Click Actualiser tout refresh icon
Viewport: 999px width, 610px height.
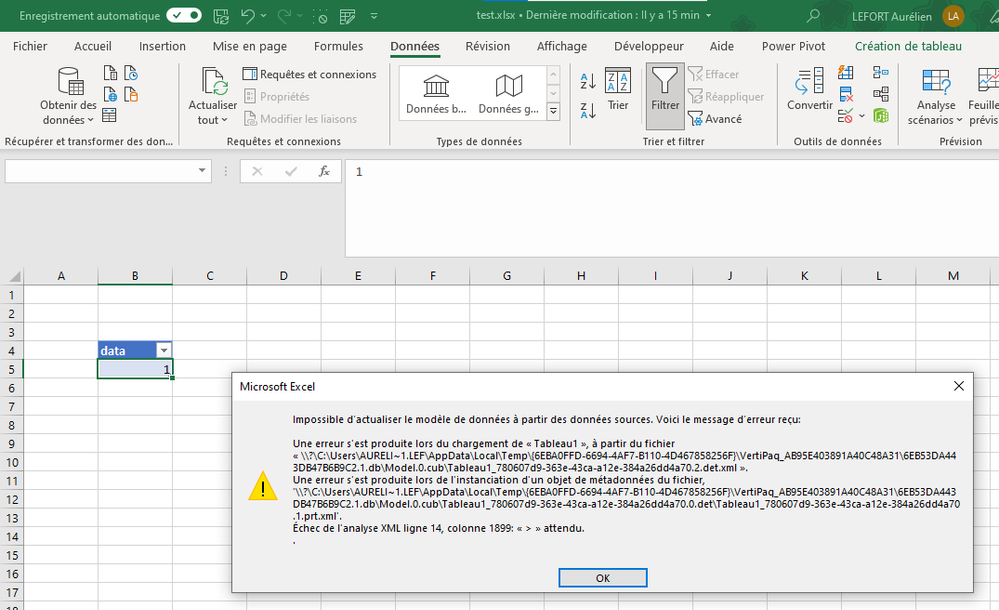(213, 82)
